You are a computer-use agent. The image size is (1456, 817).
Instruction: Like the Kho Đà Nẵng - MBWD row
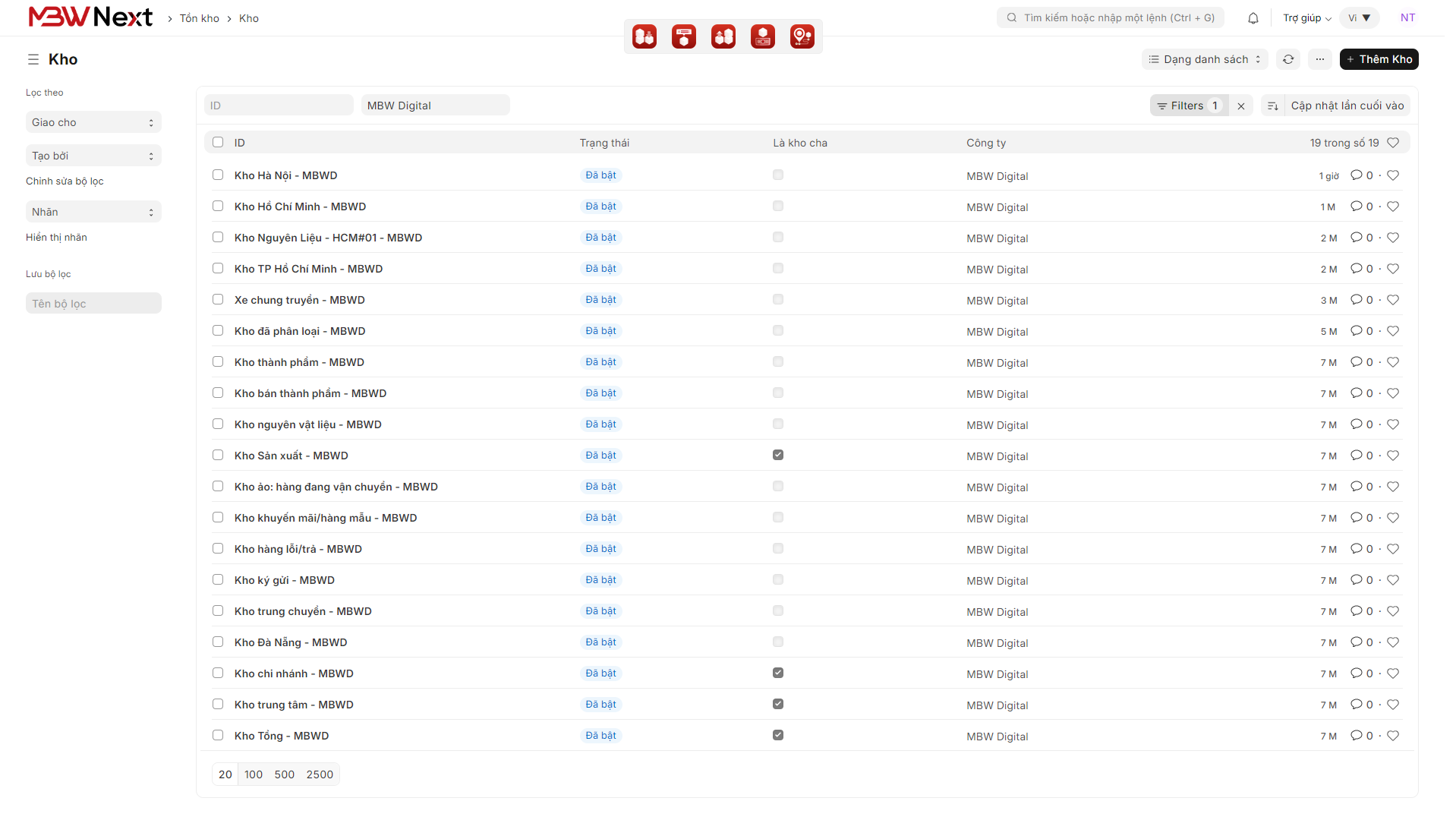tap(1393, 642)
